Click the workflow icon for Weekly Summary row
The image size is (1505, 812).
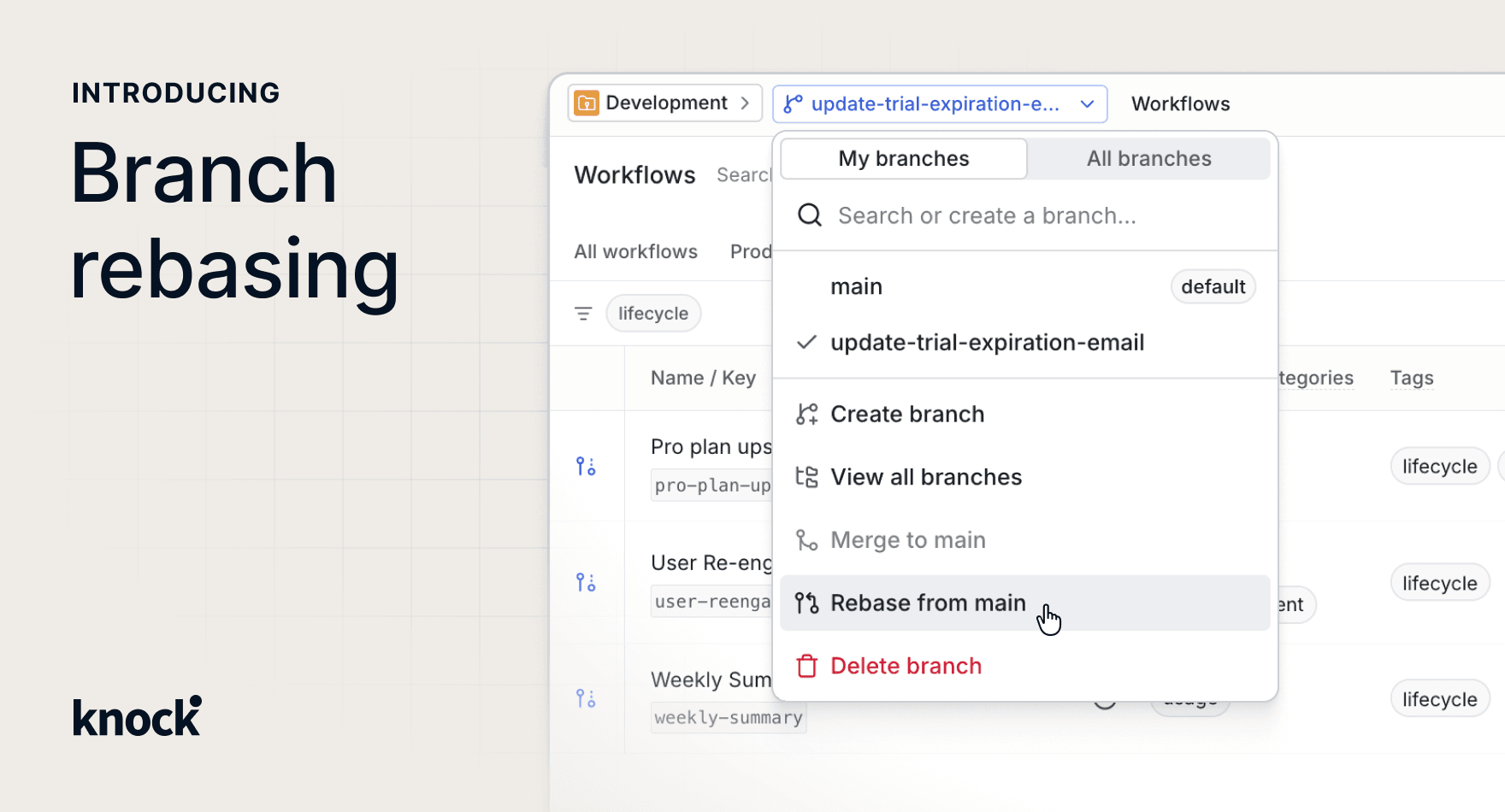[586, 698]
